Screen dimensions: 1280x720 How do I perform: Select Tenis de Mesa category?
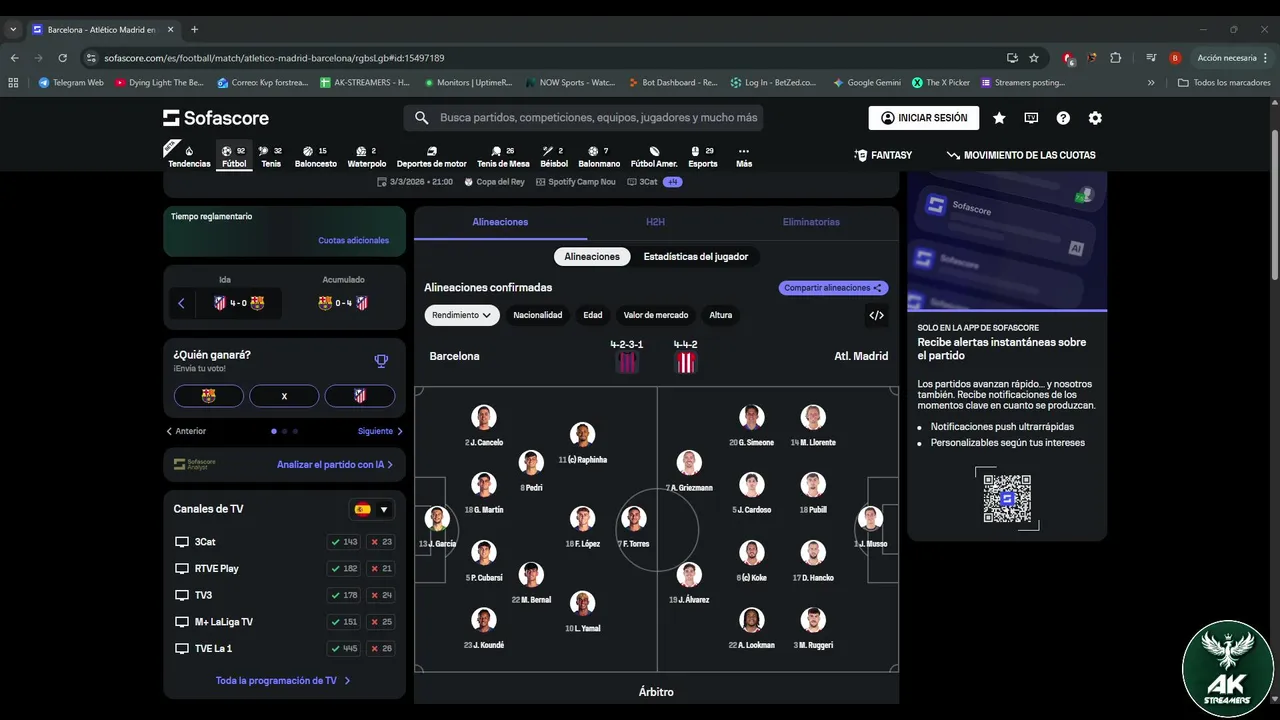tap(503, 157)
